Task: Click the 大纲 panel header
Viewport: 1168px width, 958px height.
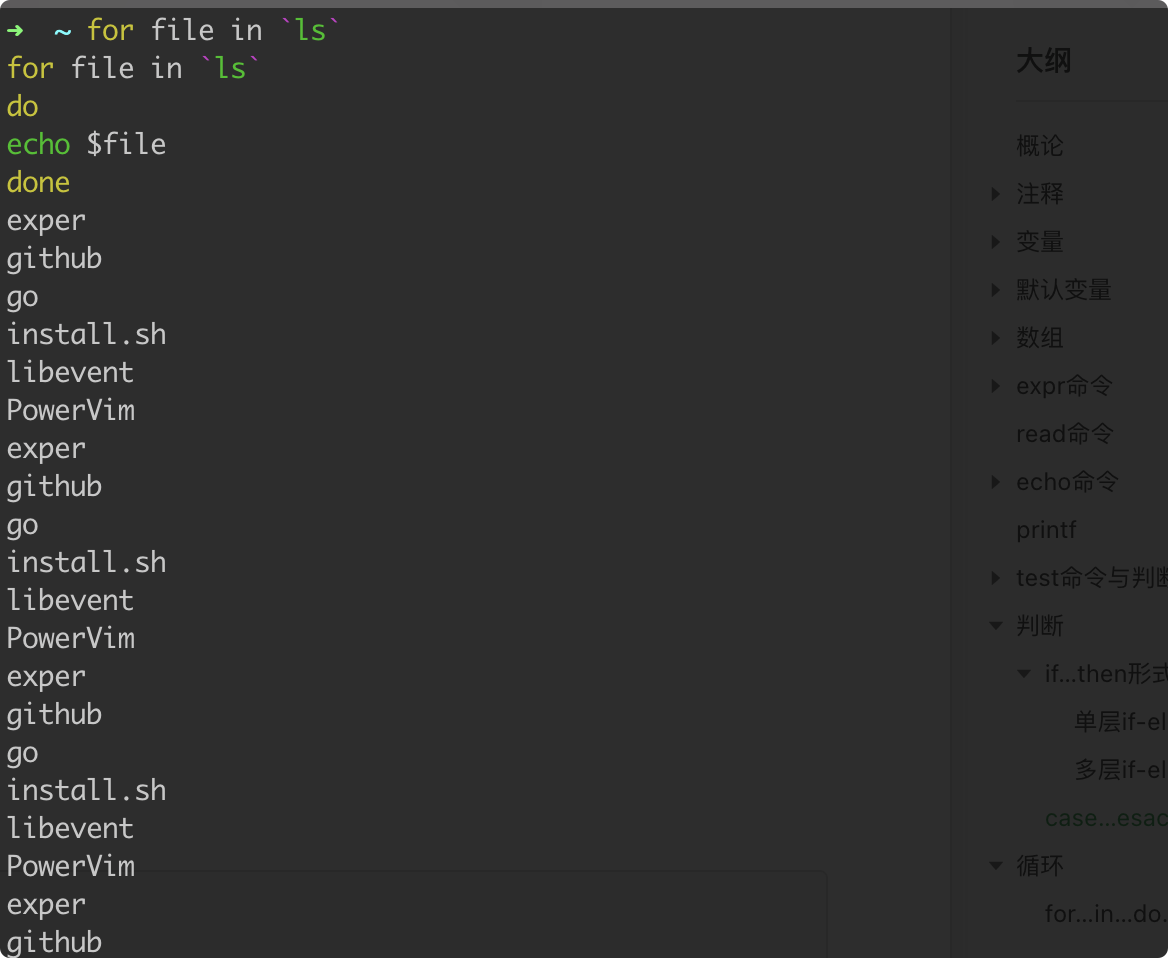Action: tap(1044, 61)
